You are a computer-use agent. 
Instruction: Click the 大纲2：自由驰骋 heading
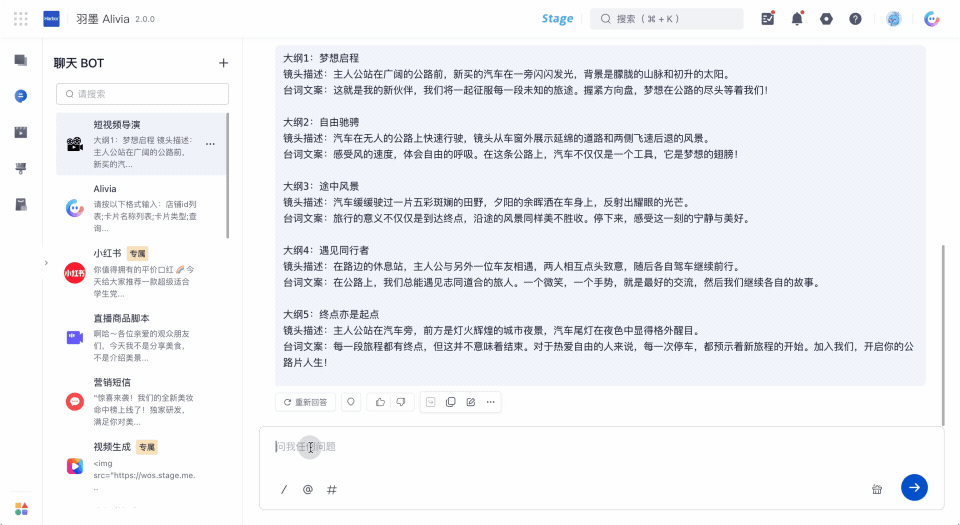(321, 122)
